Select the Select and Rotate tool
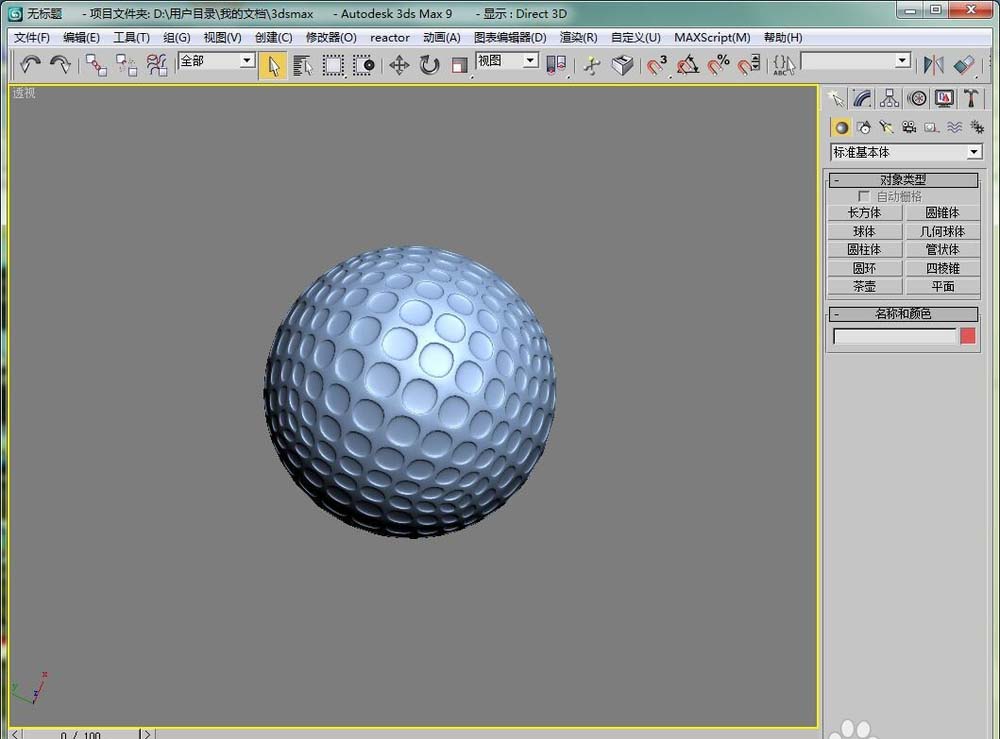The height and width of the screenshot is (739, 1000). click(x=429, y=65)
